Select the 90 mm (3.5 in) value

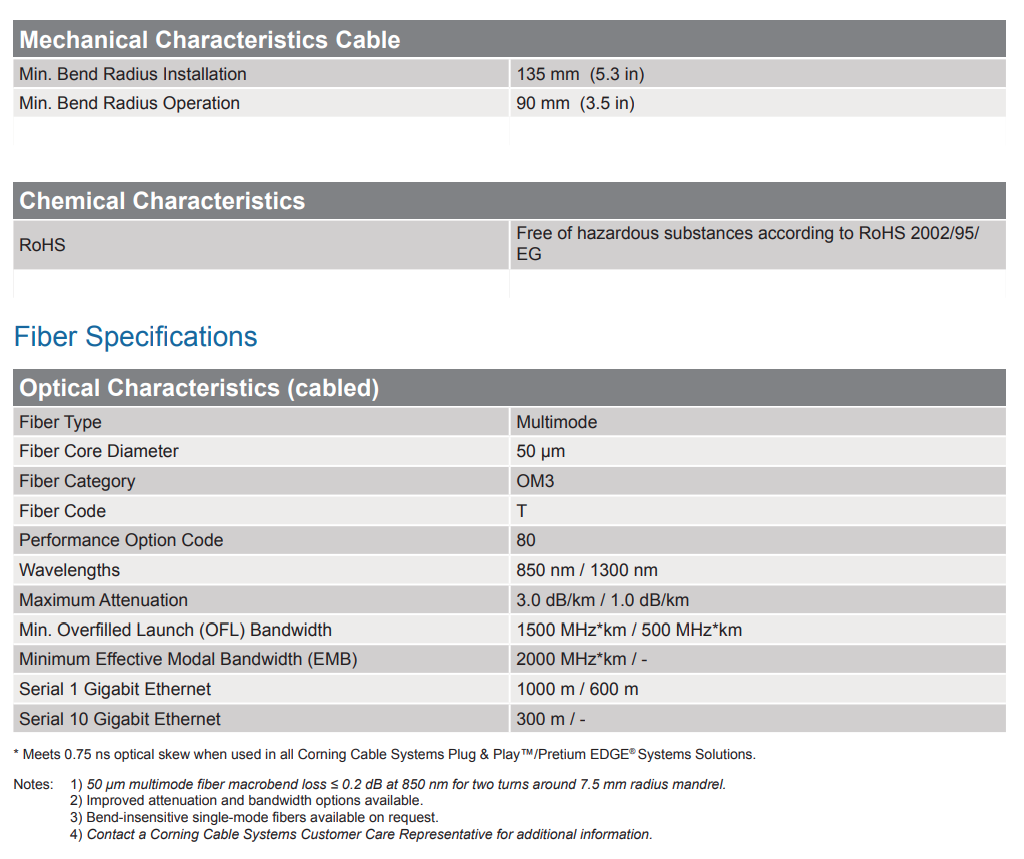coord(575,103)
